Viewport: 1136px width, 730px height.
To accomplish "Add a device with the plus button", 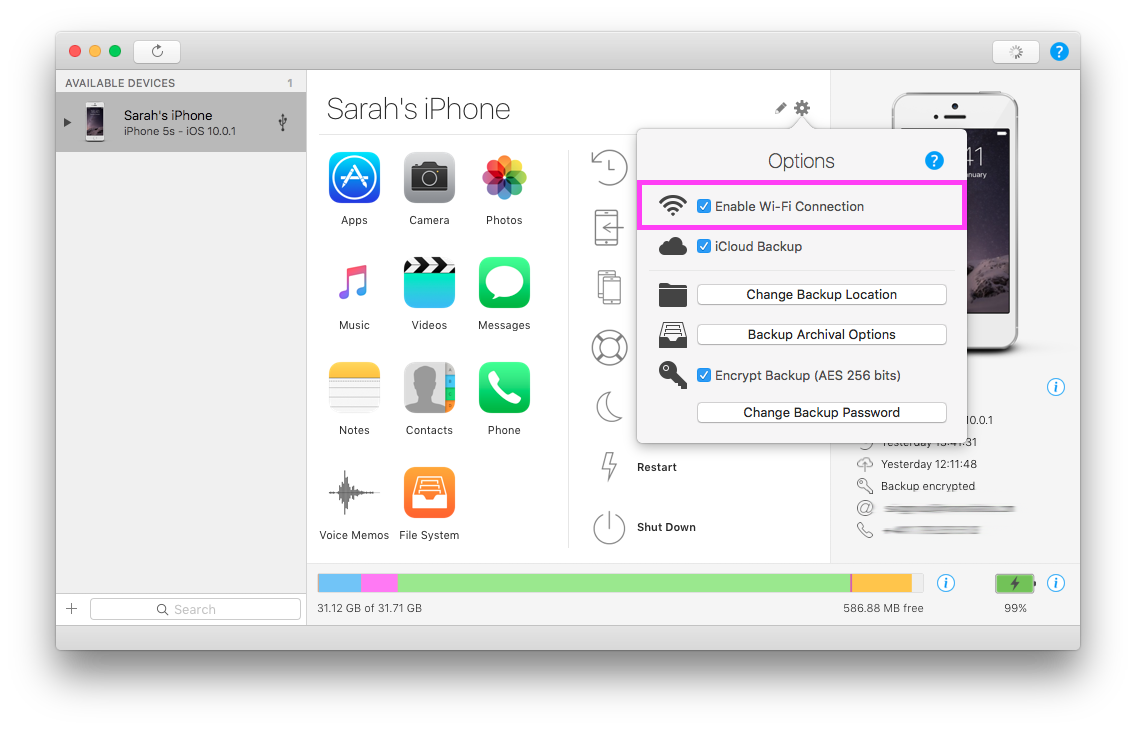I will [72, 608].
